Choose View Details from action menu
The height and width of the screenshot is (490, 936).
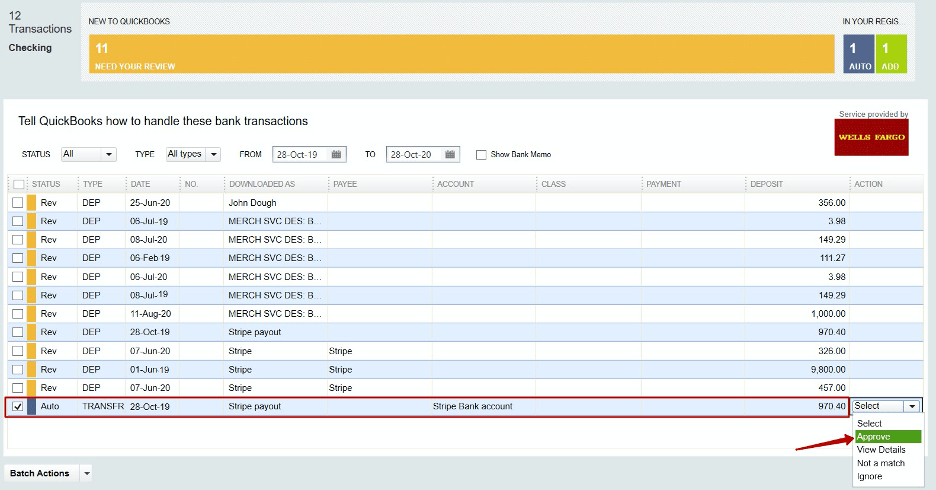(x=881, y=450)
